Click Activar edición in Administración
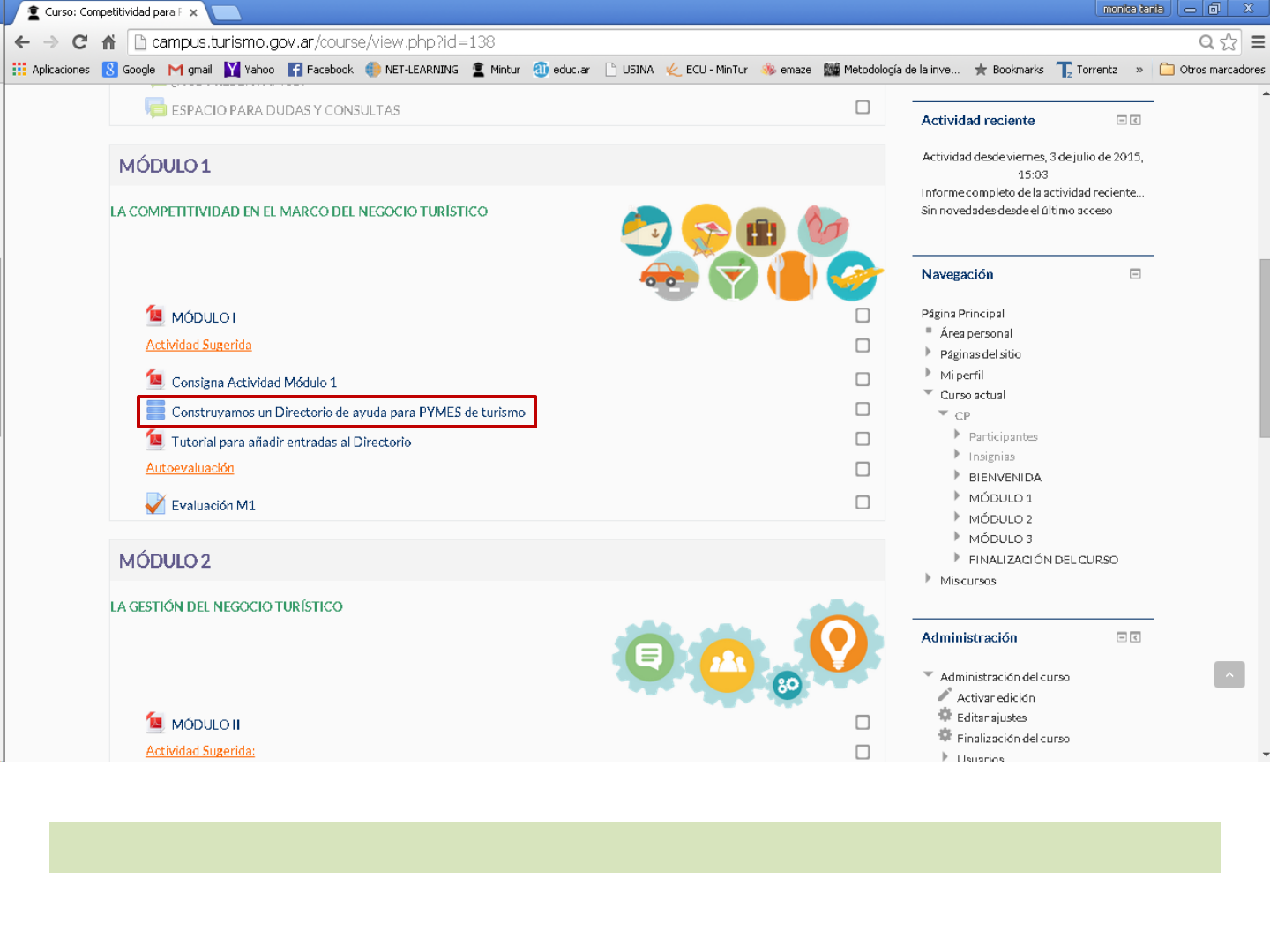Viewport: 1270px width, 952px height. click(996, 697)
